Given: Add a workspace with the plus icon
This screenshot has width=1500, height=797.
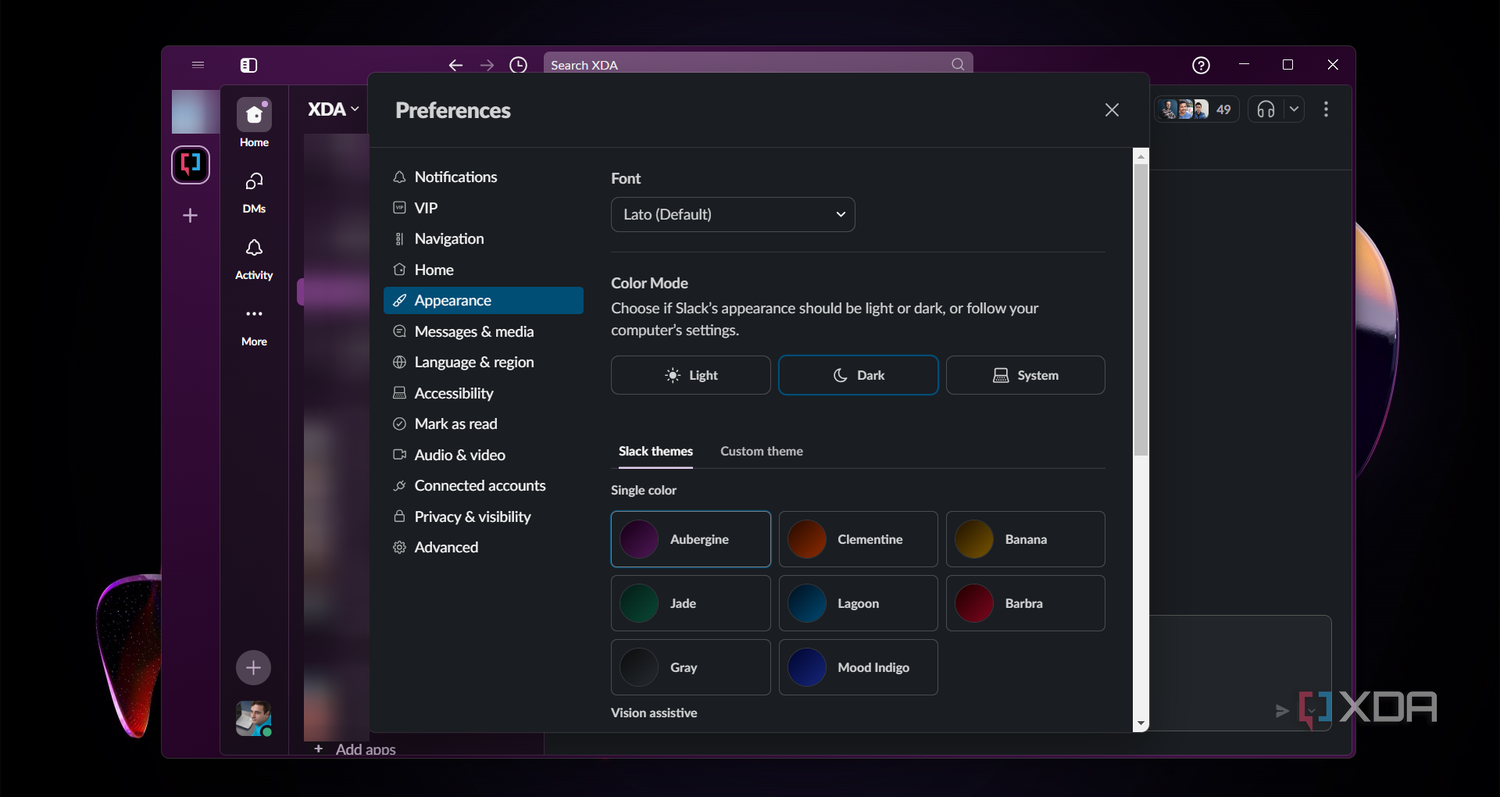Looking at the screenshot, I should coord(190,215).
